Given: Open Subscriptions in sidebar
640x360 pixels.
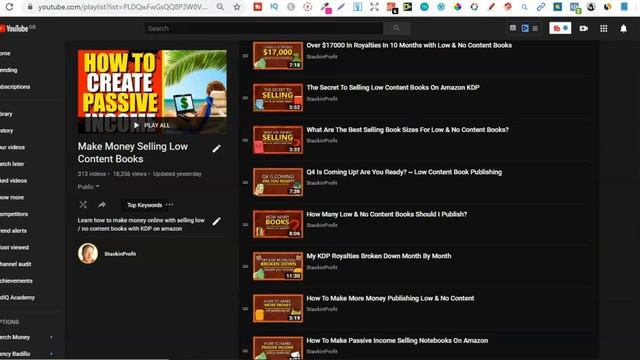Looking at the screenshot, I should click(x=15, y=87).
